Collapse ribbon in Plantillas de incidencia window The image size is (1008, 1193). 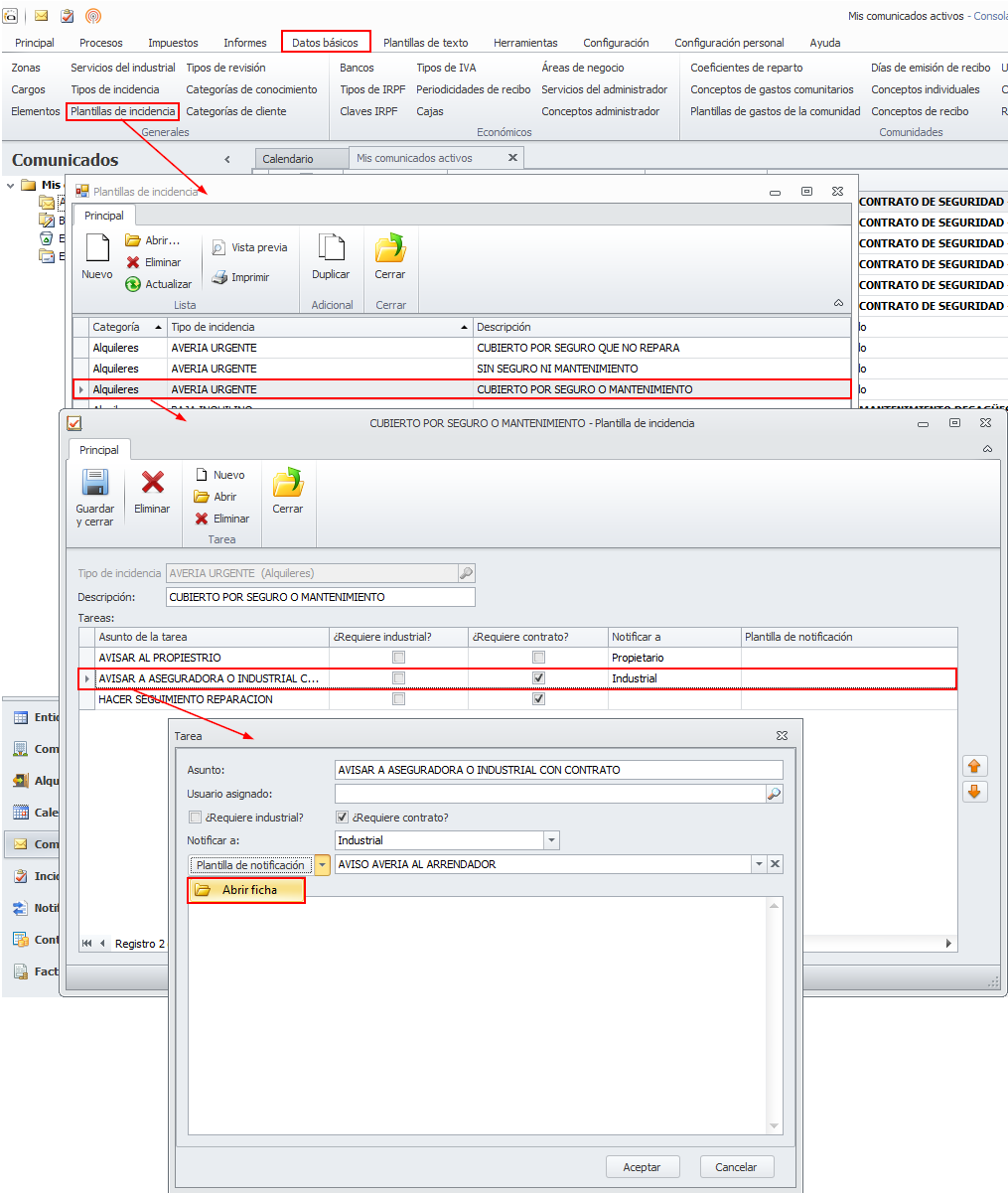(x=838, y=303)
